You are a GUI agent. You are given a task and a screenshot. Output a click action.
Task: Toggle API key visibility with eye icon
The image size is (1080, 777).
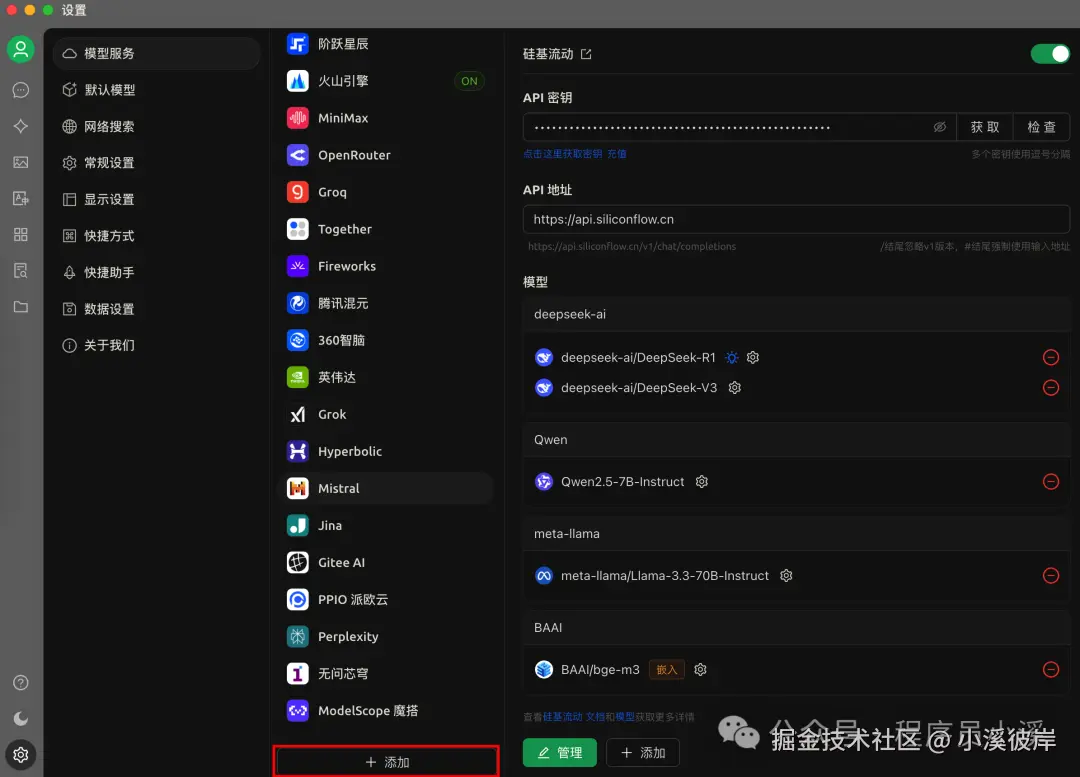(939, 126)
